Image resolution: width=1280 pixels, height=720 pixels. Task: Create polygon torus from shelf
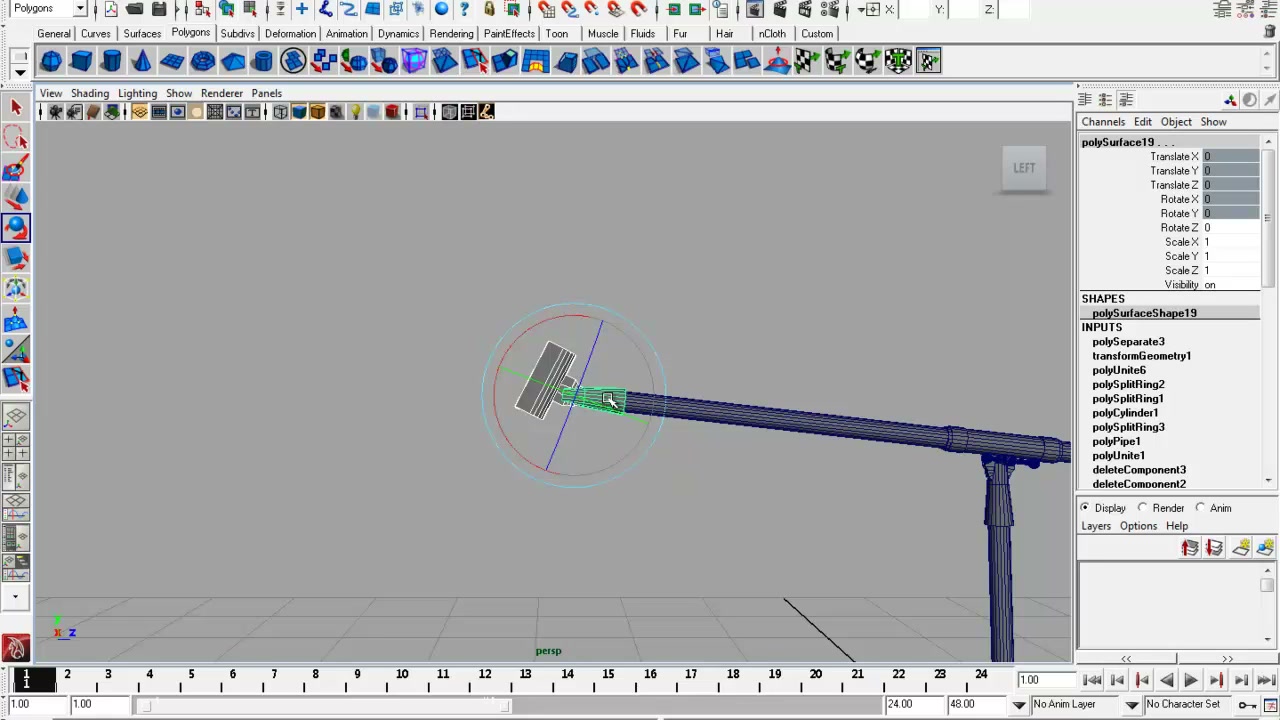pyautogui.click(x=202, y=62)
